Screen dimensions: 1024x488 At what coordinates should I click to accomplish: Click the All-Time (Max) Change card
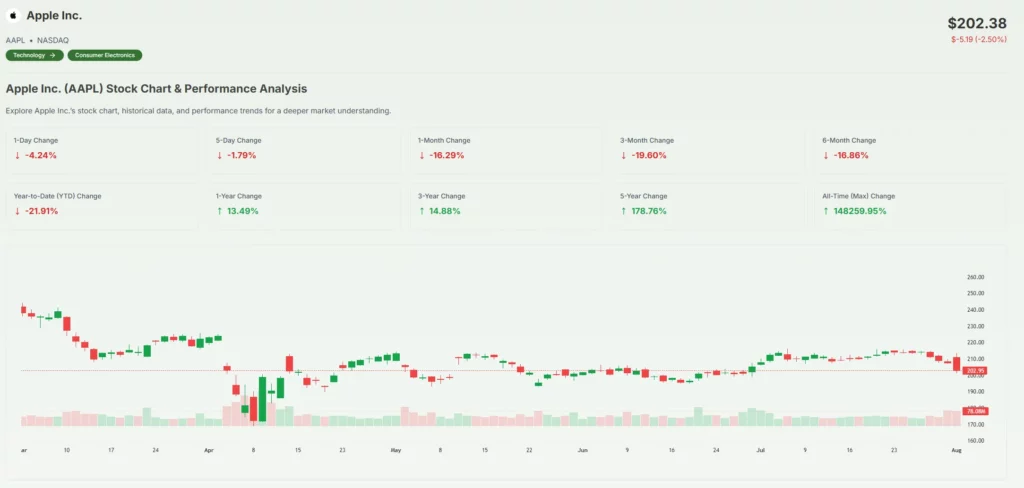(912, 204)
